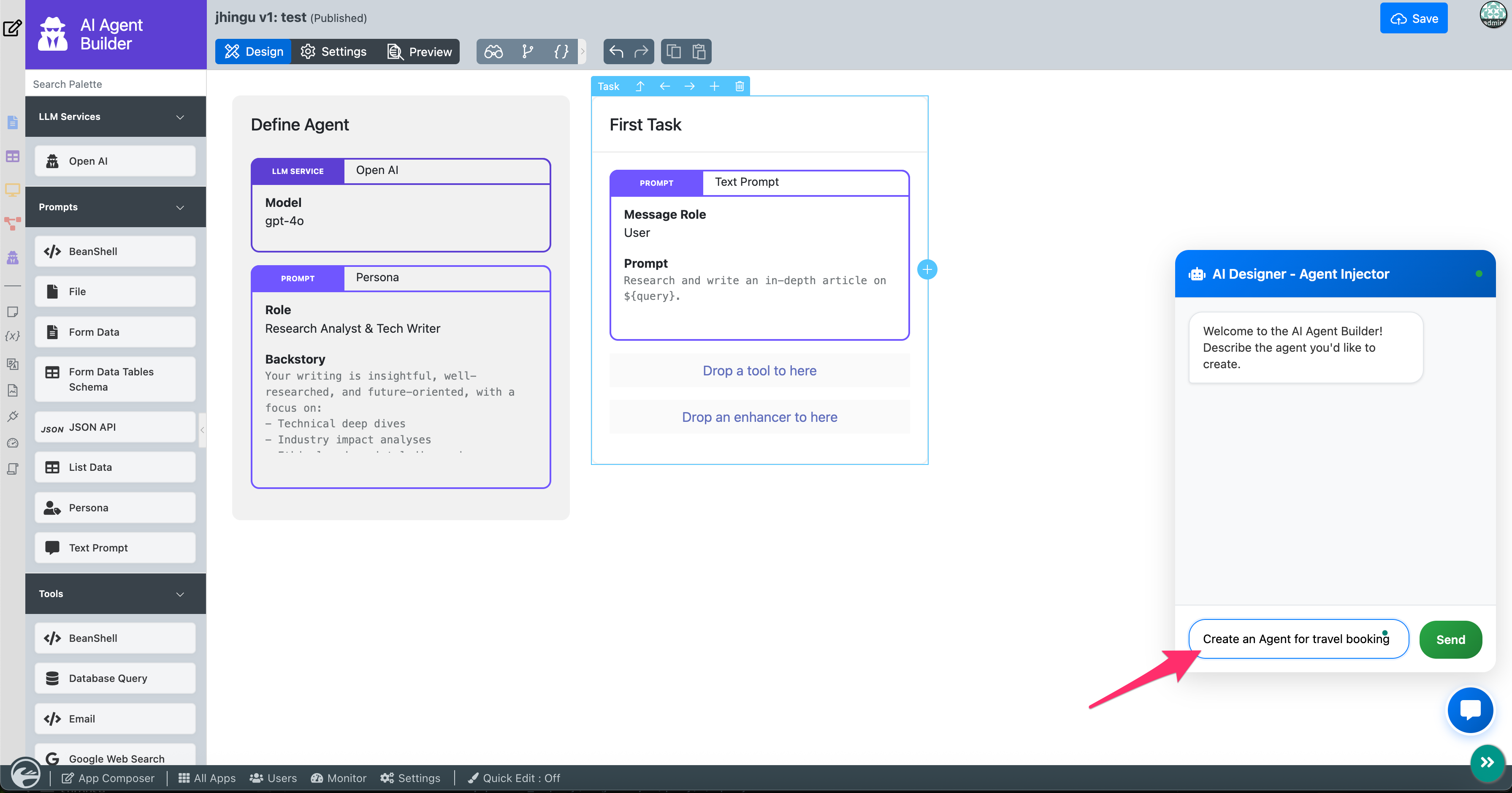Open the builder Settings tab
The image size is (1512, 793).
click(333, 52)
